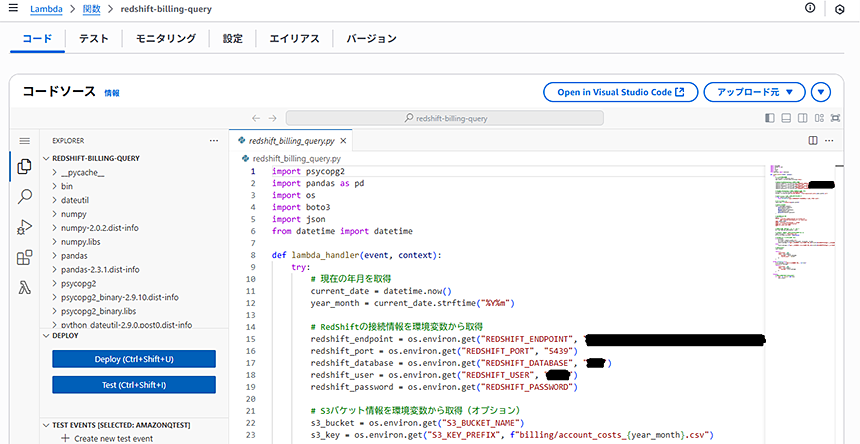Click Test (Ctrl+Shift+I) button
The height and width of the screenshot is (444, 860).
(134, 385)
